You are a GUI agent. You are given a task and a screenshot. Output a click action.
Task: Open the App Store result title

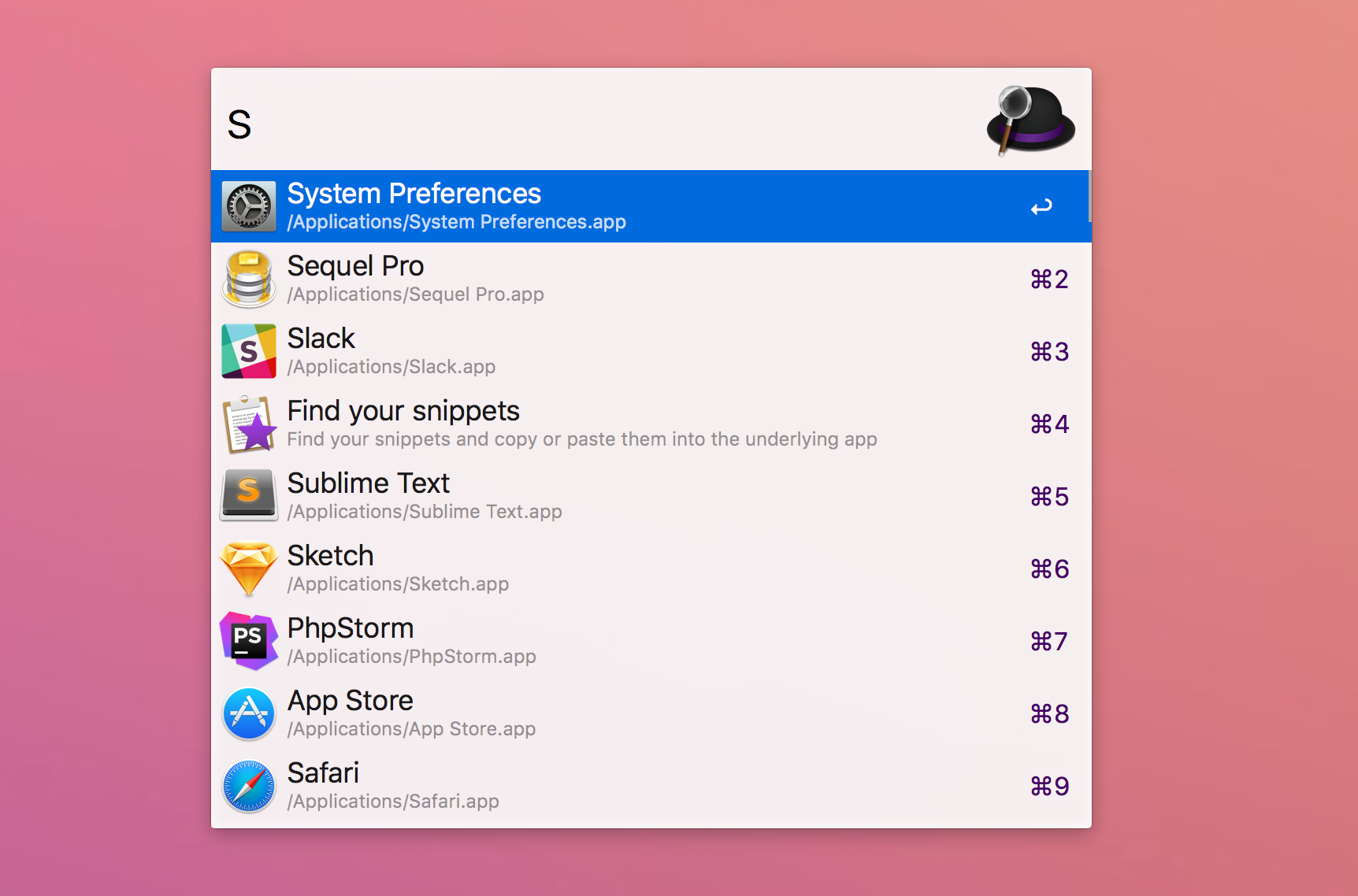(x=351, y=701)
